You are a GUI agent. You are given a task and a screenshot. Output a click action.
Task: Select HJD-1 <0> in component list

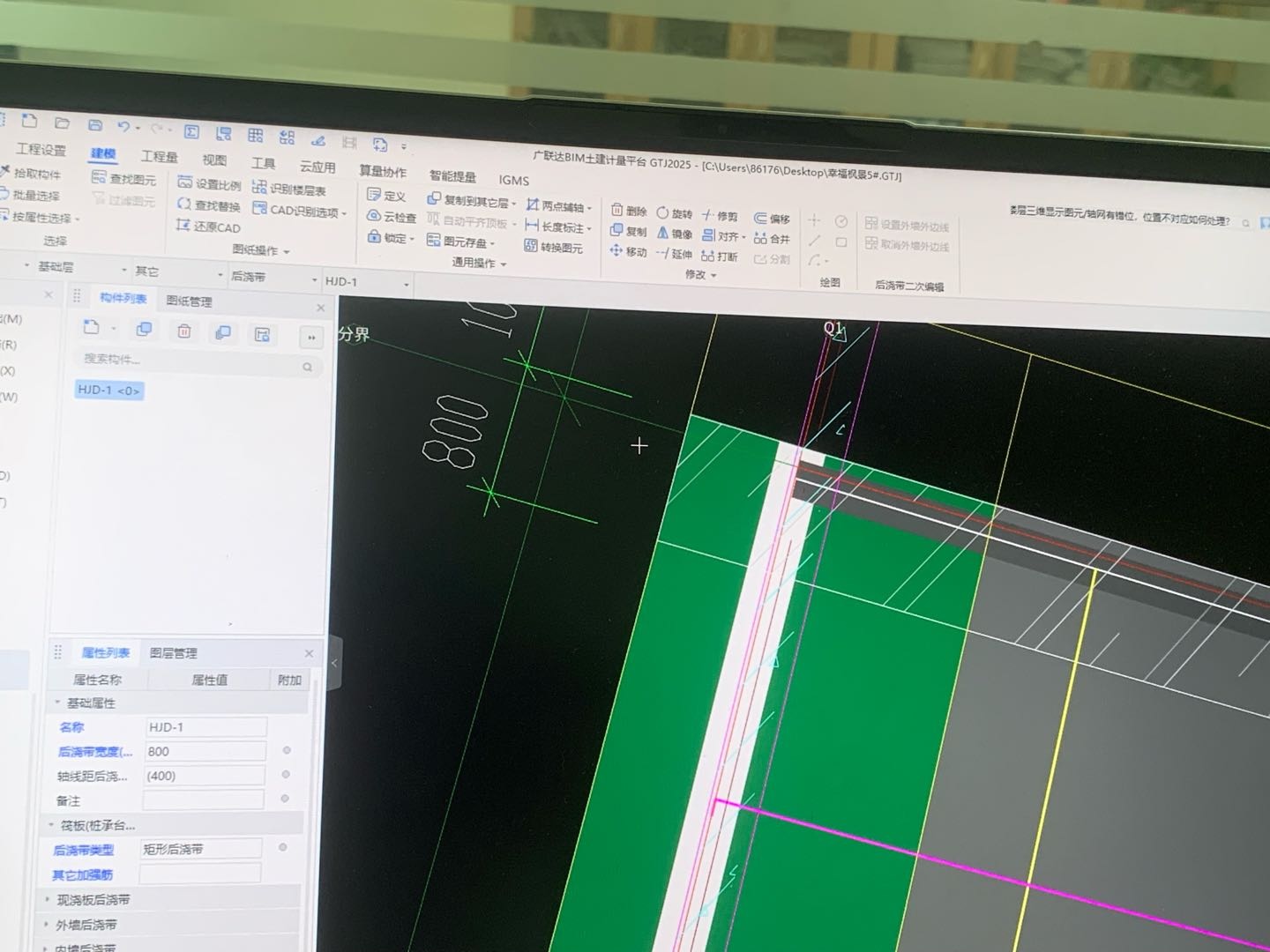[108, 390]
